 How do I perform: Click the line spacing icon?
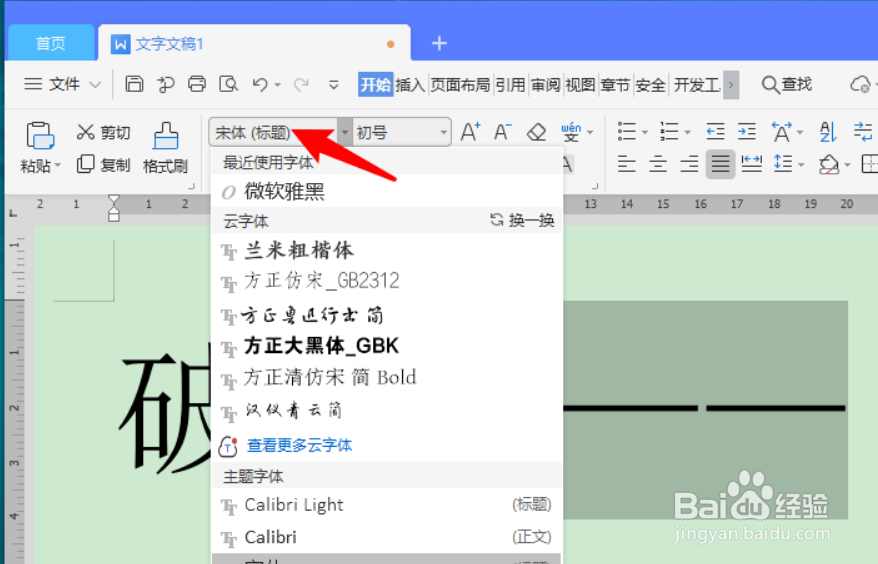783,164
